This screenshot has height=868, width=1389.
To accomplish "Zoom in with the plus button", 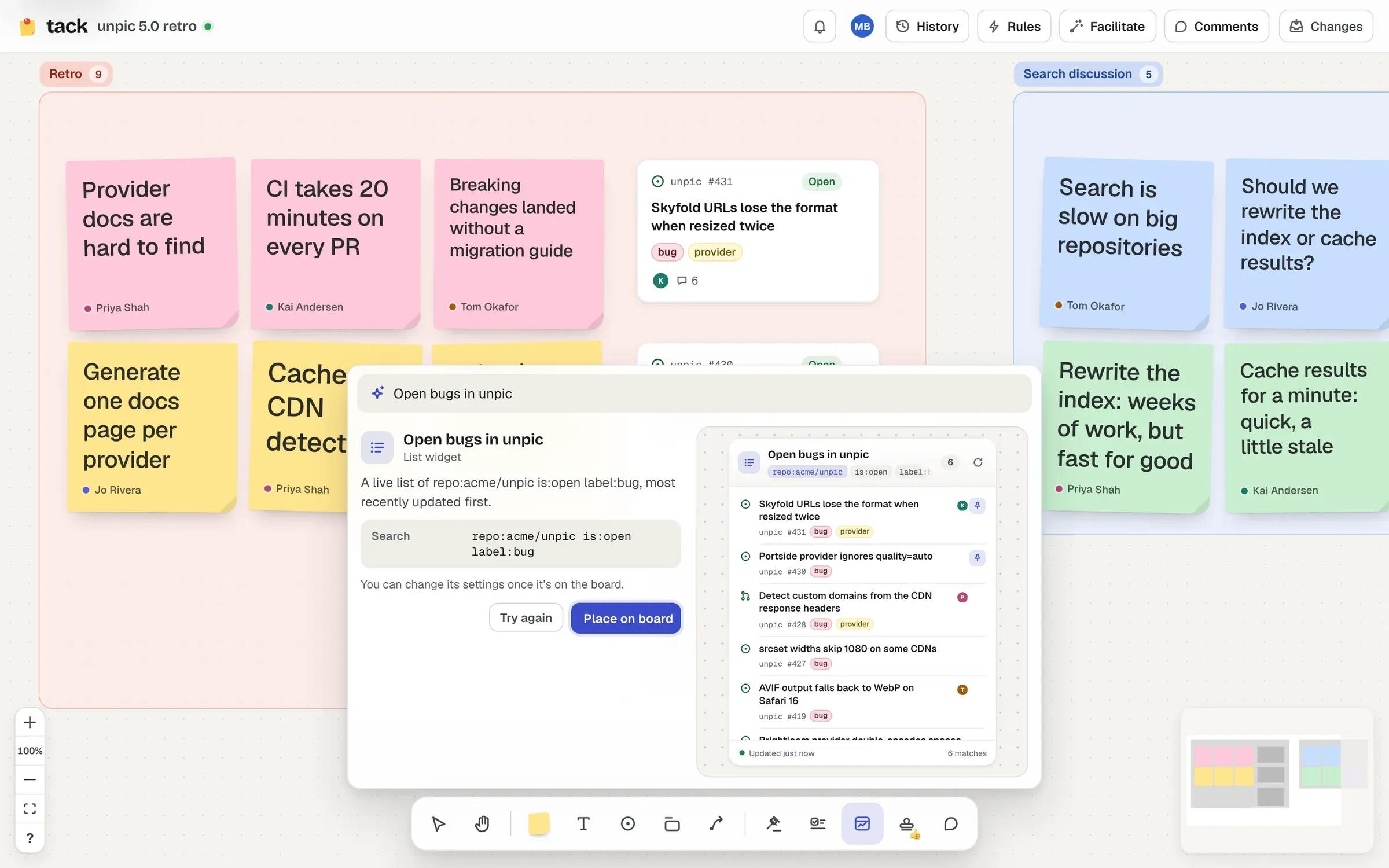I will click(x=30, y=722).
